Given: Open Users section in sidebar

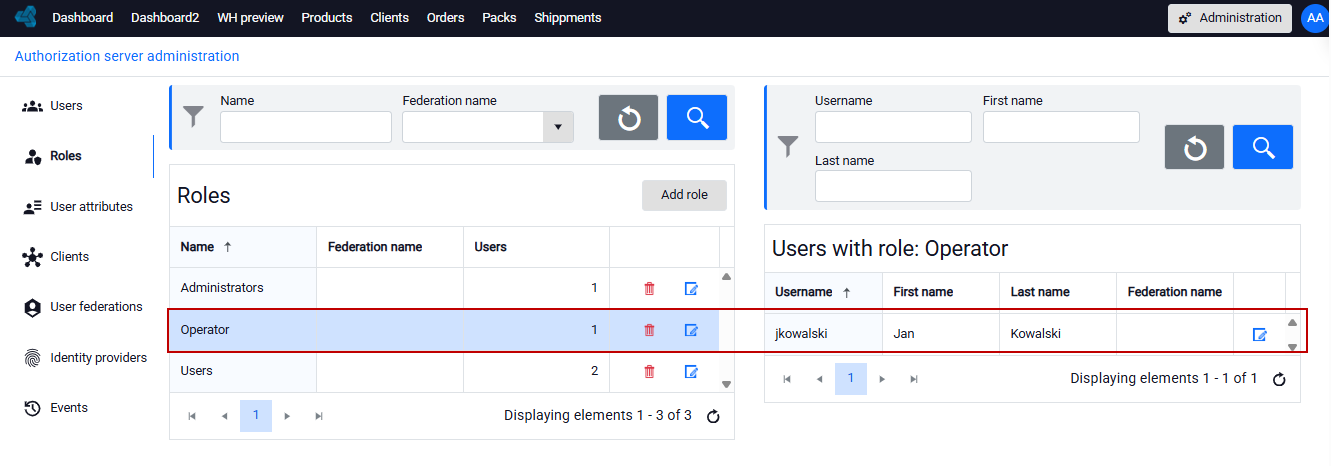Looking at the screenshot, I should [x=66, y=106].
